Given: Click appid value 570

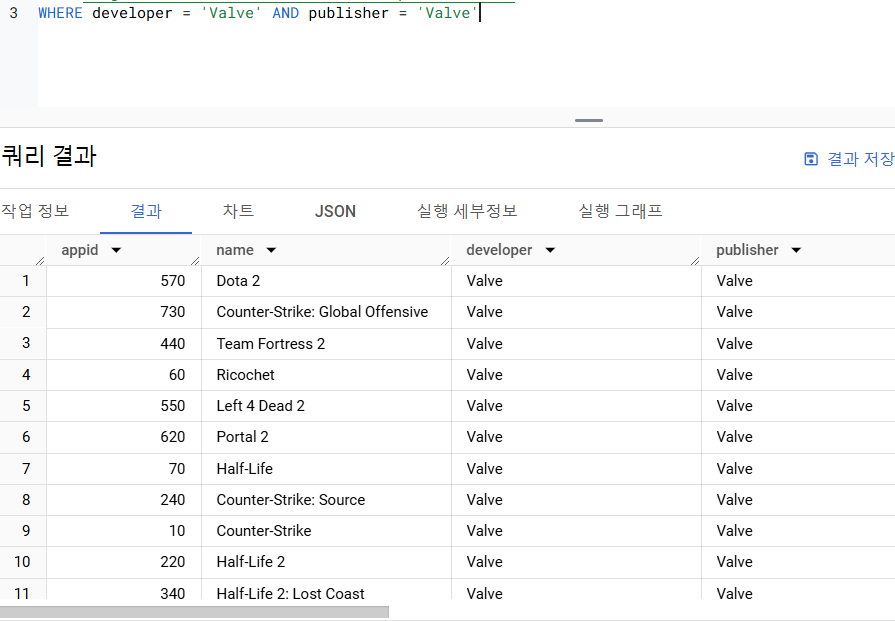Looking at the screenshot, I should coord(172,281).
